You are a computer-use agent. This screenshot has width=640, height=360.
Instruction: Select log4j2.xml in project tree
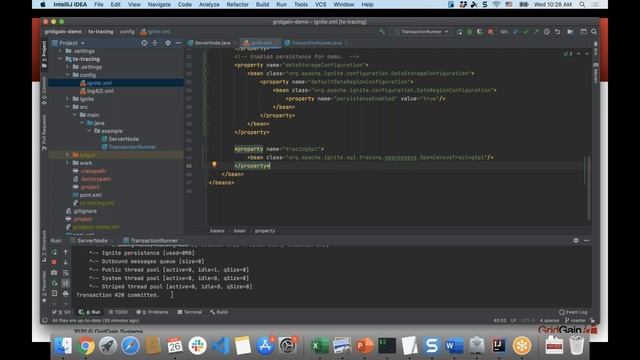[x=97, y=91]
